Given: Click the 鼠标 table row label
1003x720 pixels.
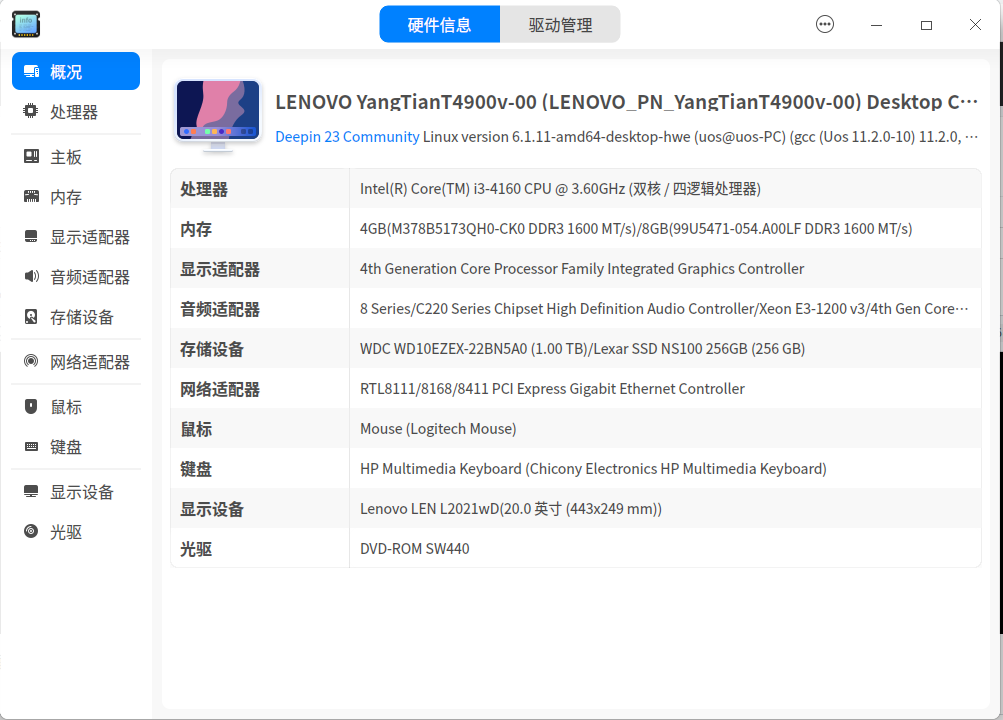Looking at the screenshot, I should click(196, 429).
